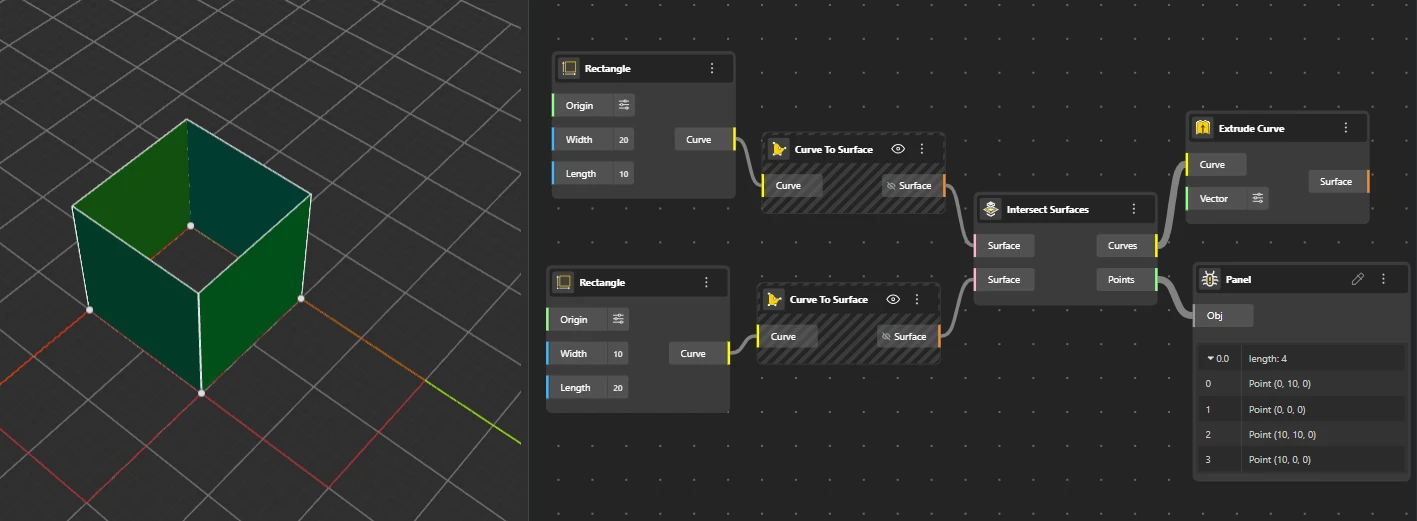Toggle eye visibility on lower Curve To Surface
1417x521 pixels.
point(893,299)
